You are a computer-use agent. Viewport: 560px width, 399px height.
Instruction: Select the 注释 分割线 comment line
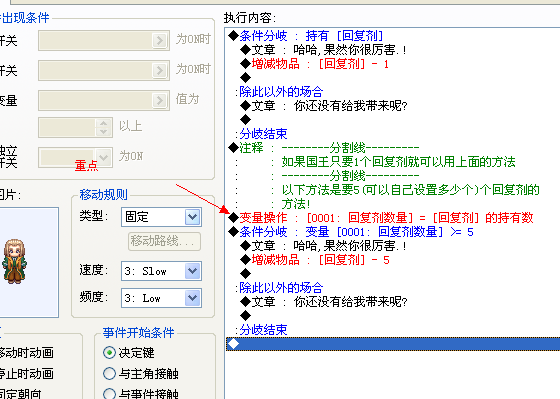tap(324, 148)
